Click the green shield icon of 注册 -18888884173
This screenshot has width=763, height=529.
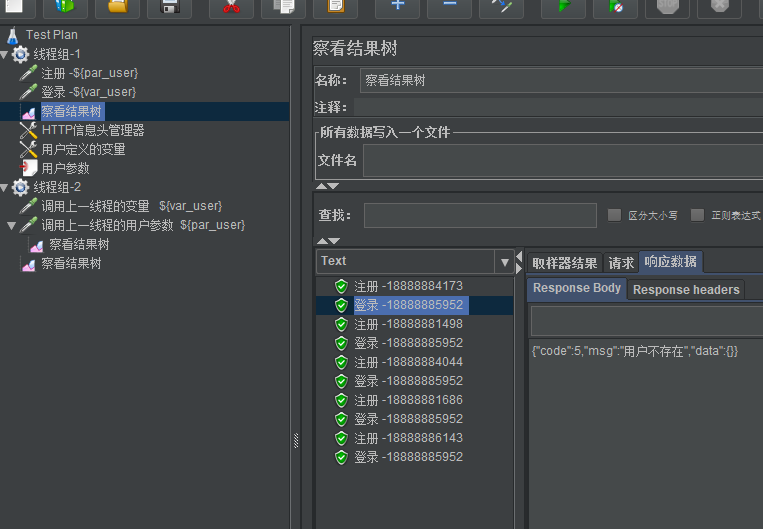342,286
